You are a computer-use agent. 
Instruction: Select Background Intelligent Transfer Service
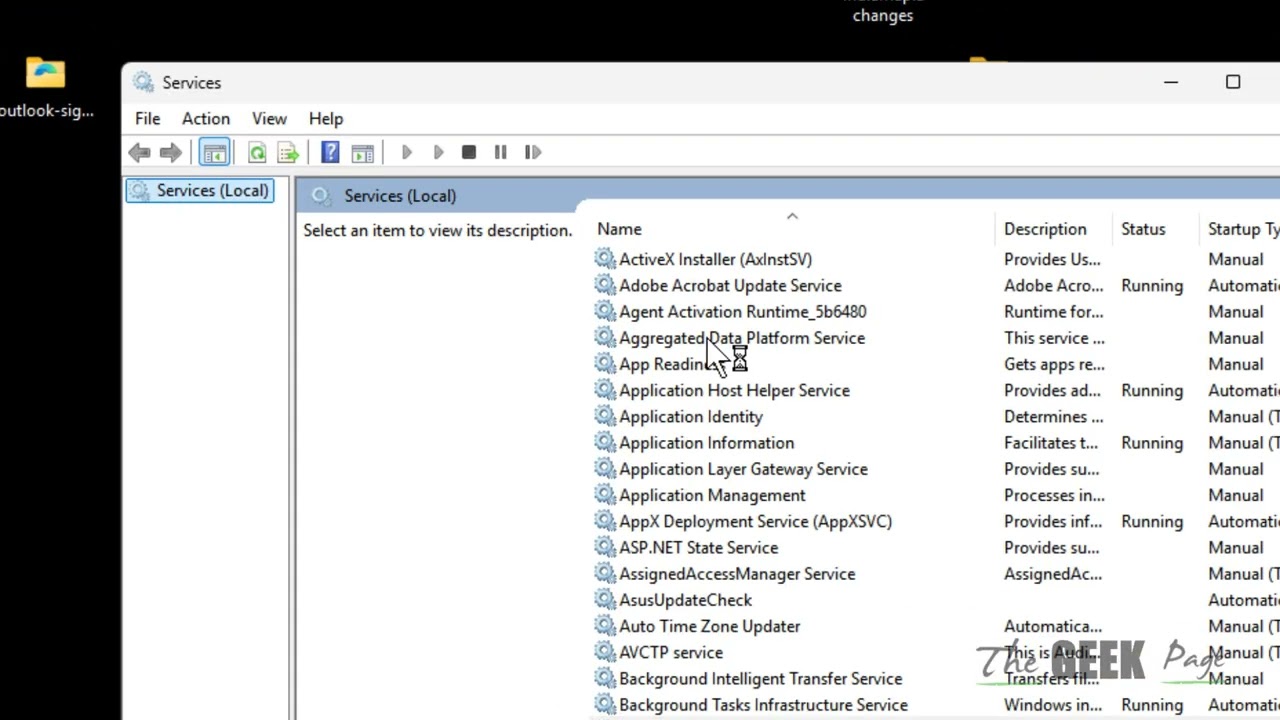coord(760,678)
